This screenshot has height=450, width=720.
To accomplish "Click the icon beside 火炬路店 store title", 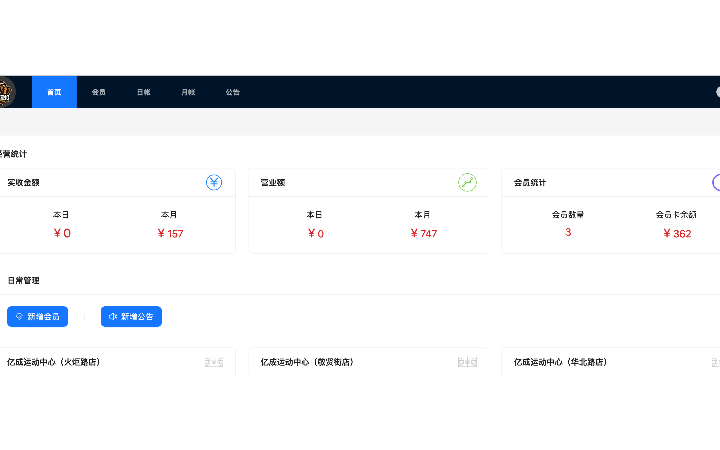I will coord(214,362).
